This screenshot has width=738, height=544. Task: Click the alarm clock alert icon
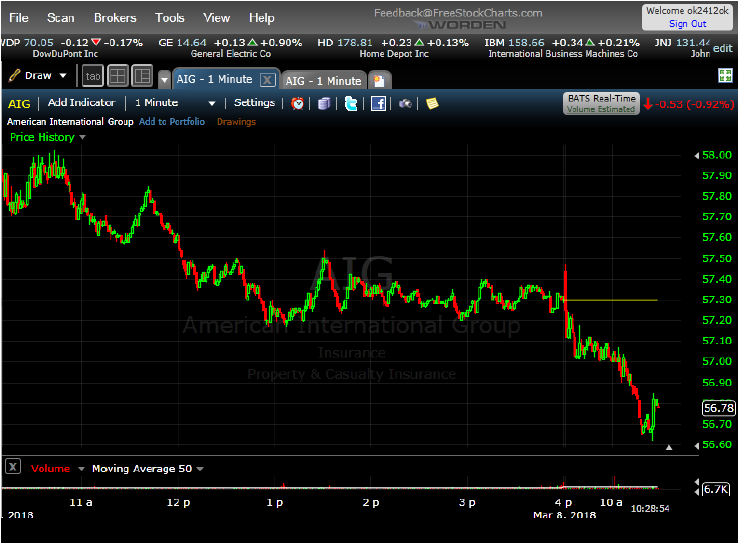(297, 104)
